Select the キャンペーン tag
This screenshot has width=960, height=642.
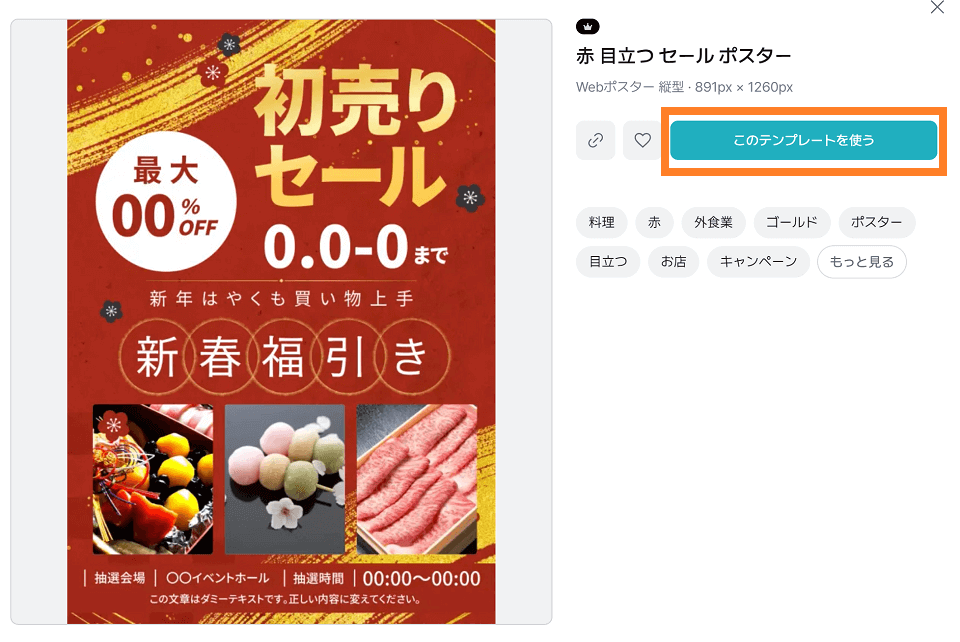tap(758, 262)
